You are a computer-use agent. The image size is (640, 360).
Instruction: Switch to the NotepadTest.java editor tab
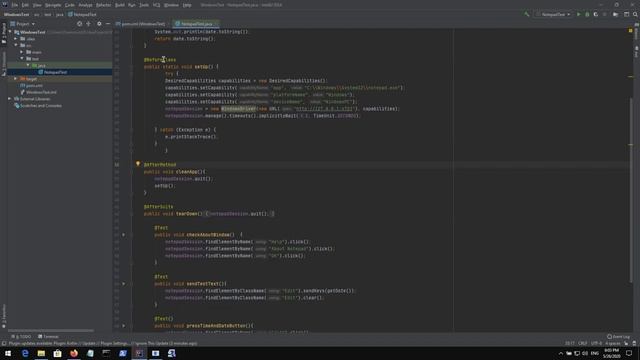pyautogui.click(x=197, y=24)
